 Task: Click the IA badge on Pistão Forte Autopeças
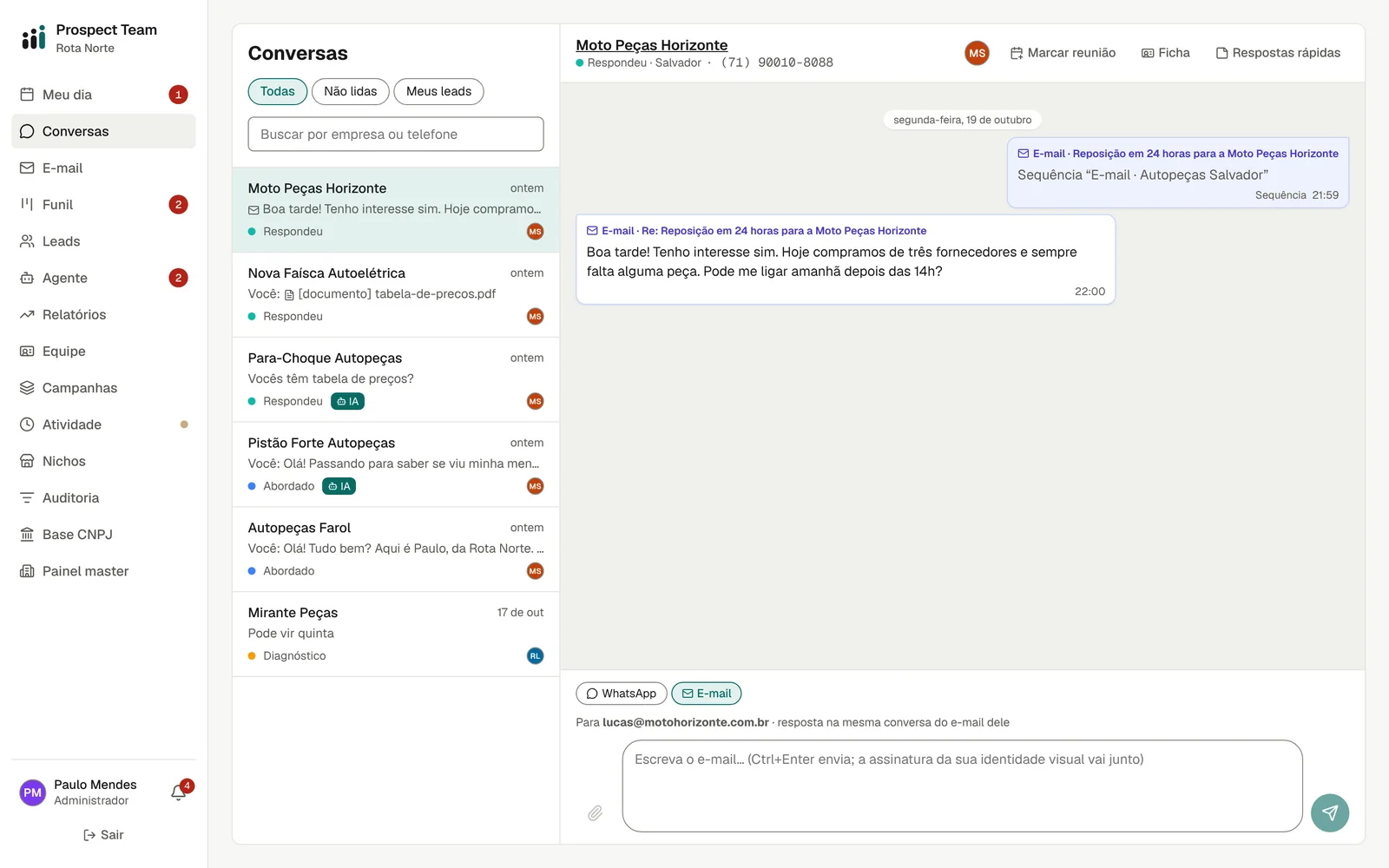(x=339, y=486)
